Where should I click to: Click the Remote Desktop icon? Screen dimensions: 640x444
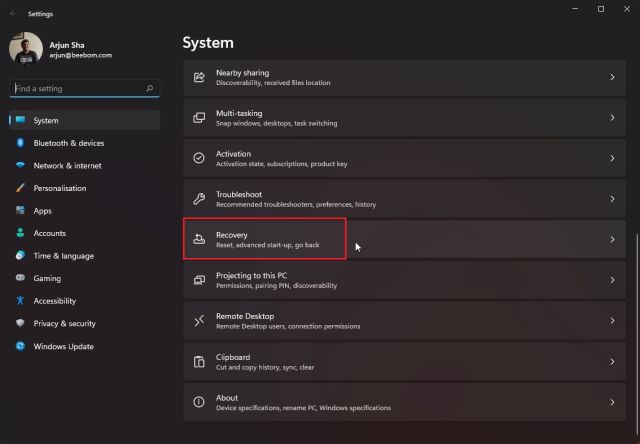pos(199,321)
